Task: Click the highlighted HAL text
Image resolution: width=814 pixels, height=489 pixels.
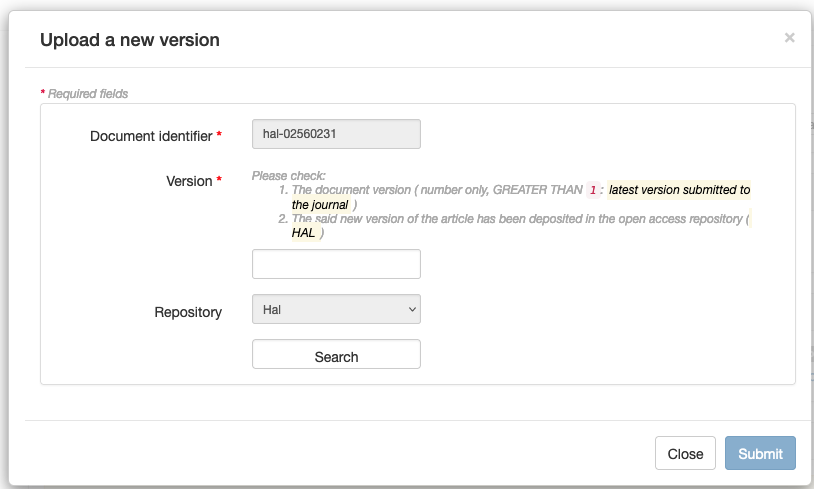Action: click(303, 233)
